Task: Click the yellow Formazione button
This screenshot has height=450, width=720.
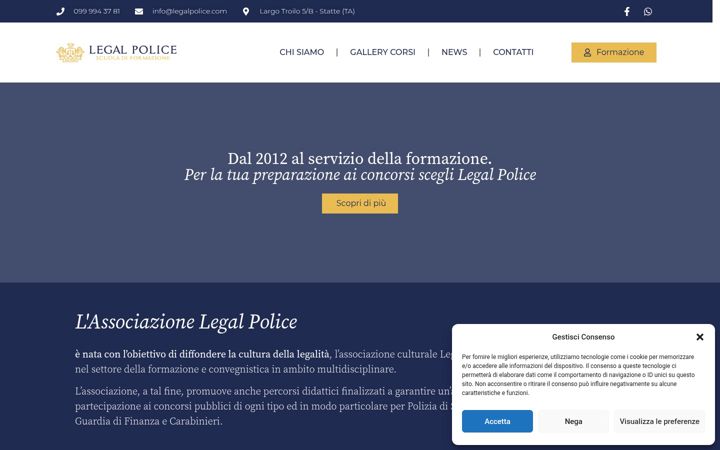Action: (x=613, y=52)
